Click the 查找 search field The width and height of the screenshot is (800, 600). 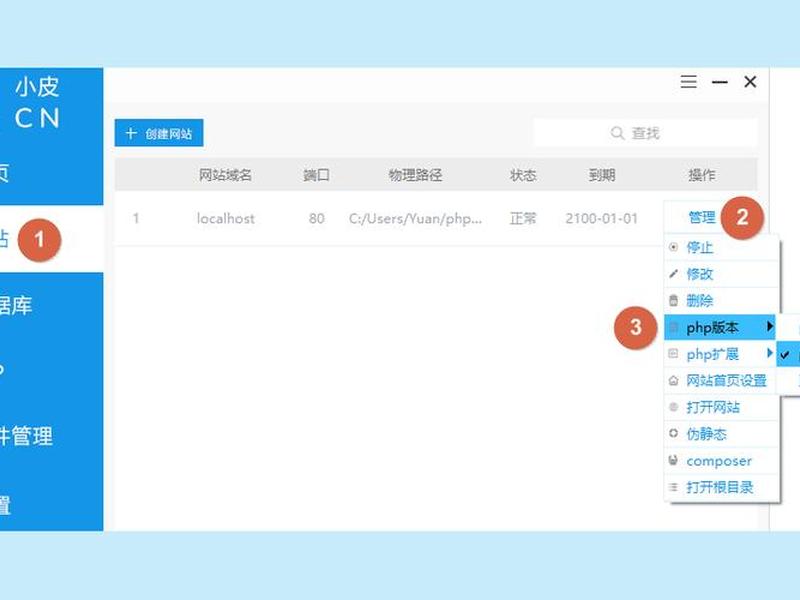click(645, 133)
